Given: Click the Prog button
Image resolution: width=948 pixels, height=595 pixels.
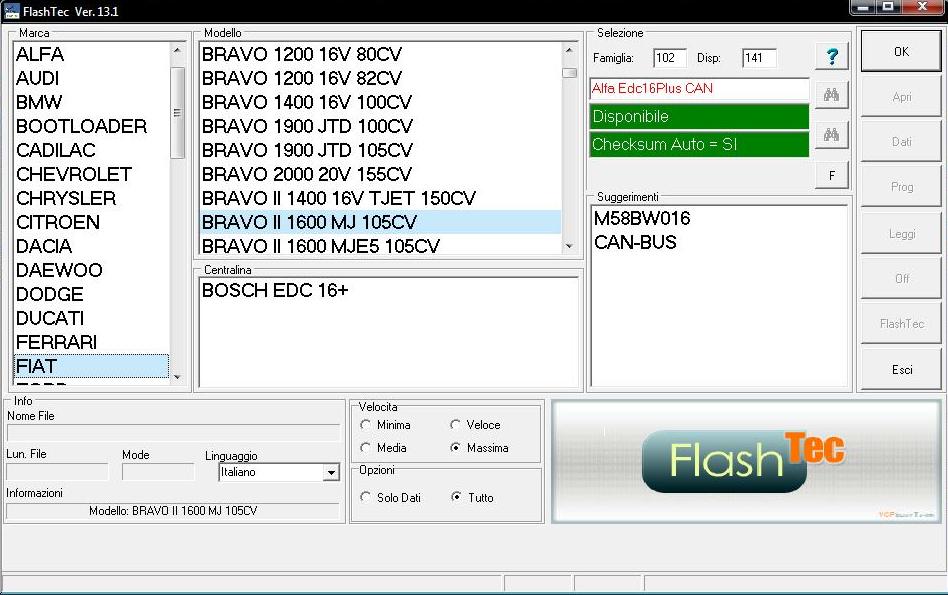Looking at the screenshot, I should coord(901,187).
